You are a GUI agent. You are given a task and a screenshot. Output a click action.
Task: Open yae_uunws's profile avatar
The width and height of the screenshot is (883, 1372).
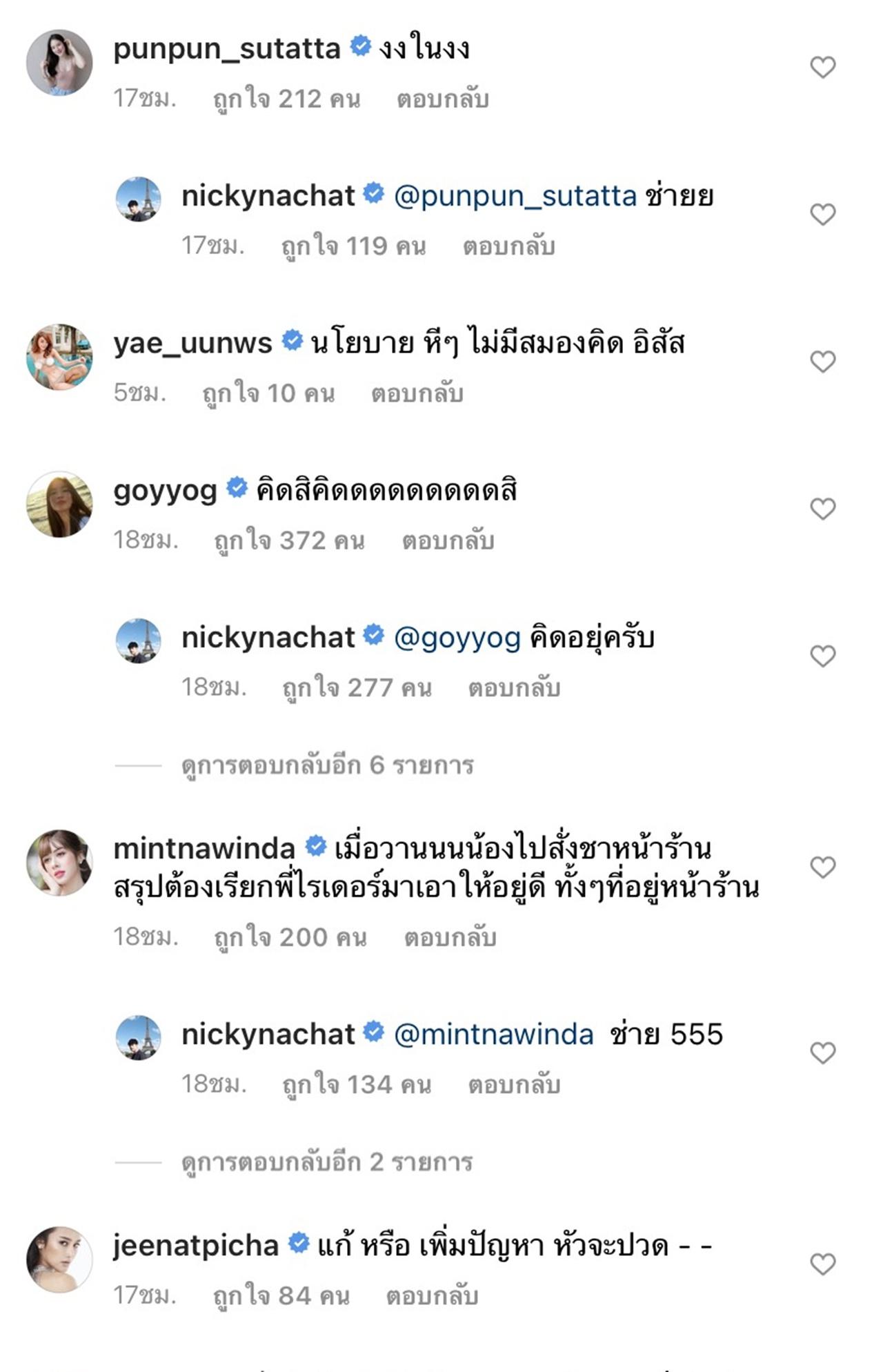pos(59,357)
